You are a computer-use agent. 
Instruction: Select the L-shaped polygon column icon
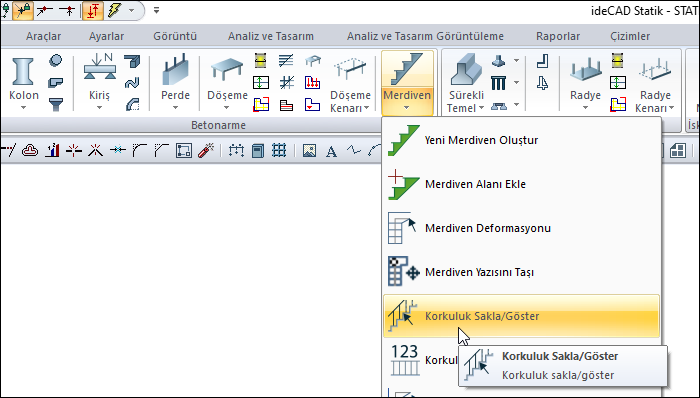tap(55, 83)
